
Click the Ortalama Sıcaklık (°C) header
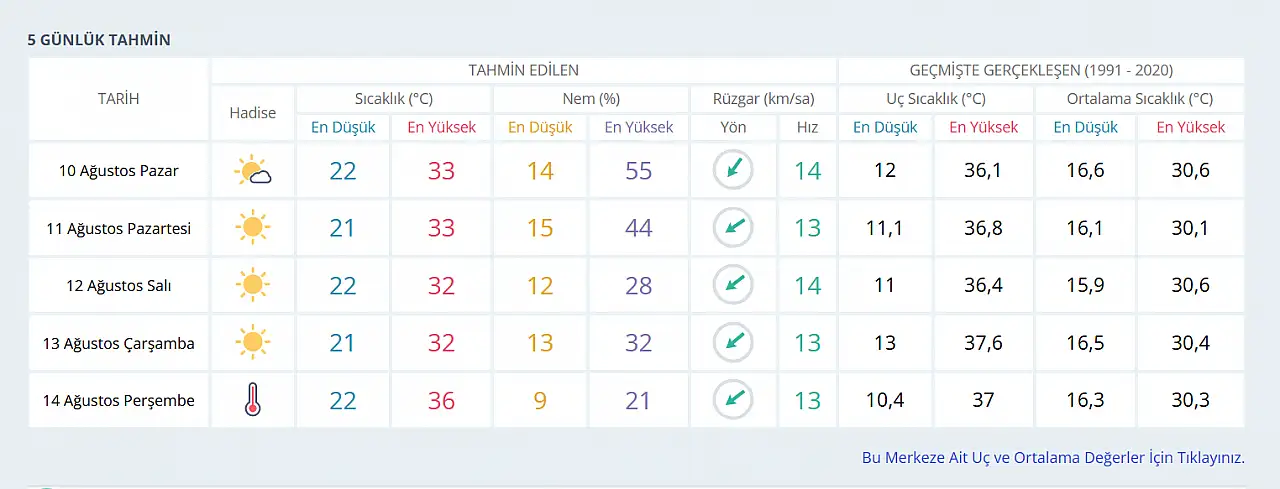coord(1140,99)
